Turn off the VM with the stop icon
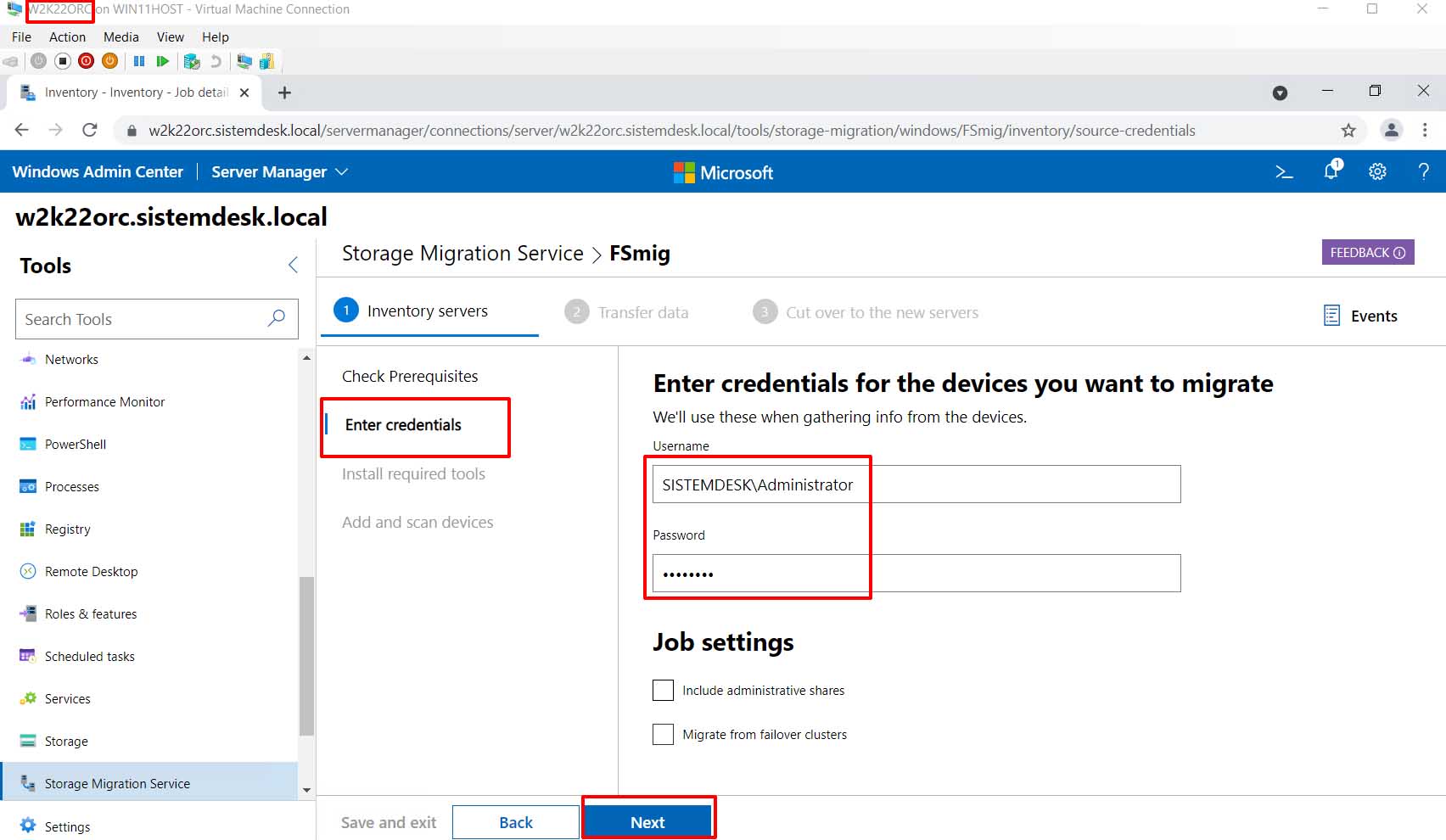This screenshot has width=1446, height=840. pyautogui.click(x=62, y=61)
